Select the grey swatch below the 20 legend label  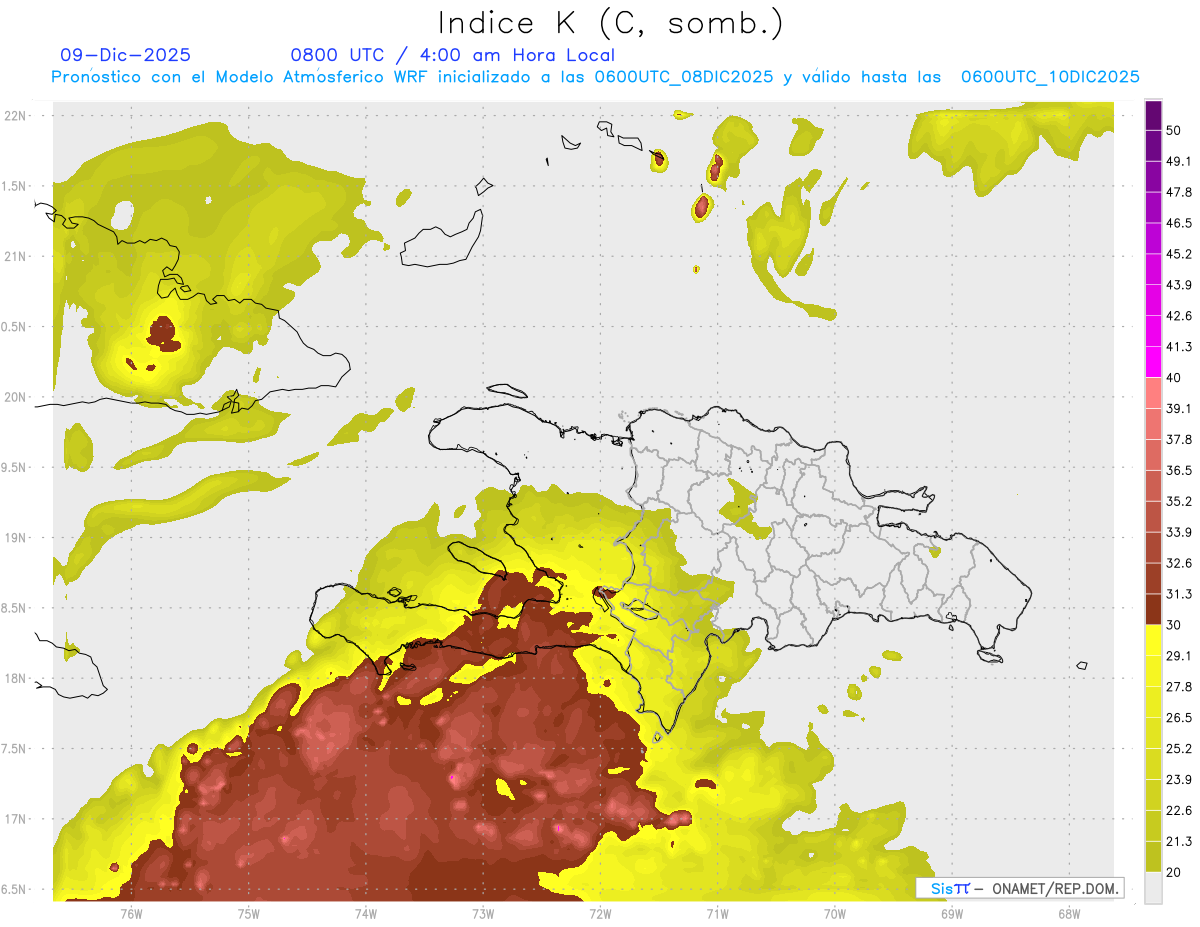pyautogui.click(x=1154, y=888)
